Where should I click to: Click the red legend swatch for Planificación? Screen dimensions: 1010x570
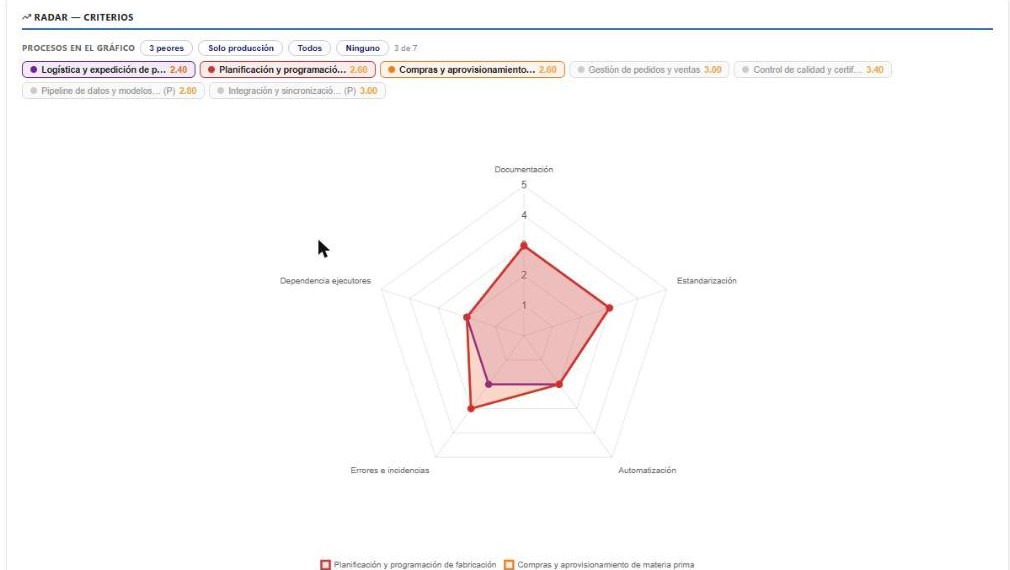coord(325,565)
